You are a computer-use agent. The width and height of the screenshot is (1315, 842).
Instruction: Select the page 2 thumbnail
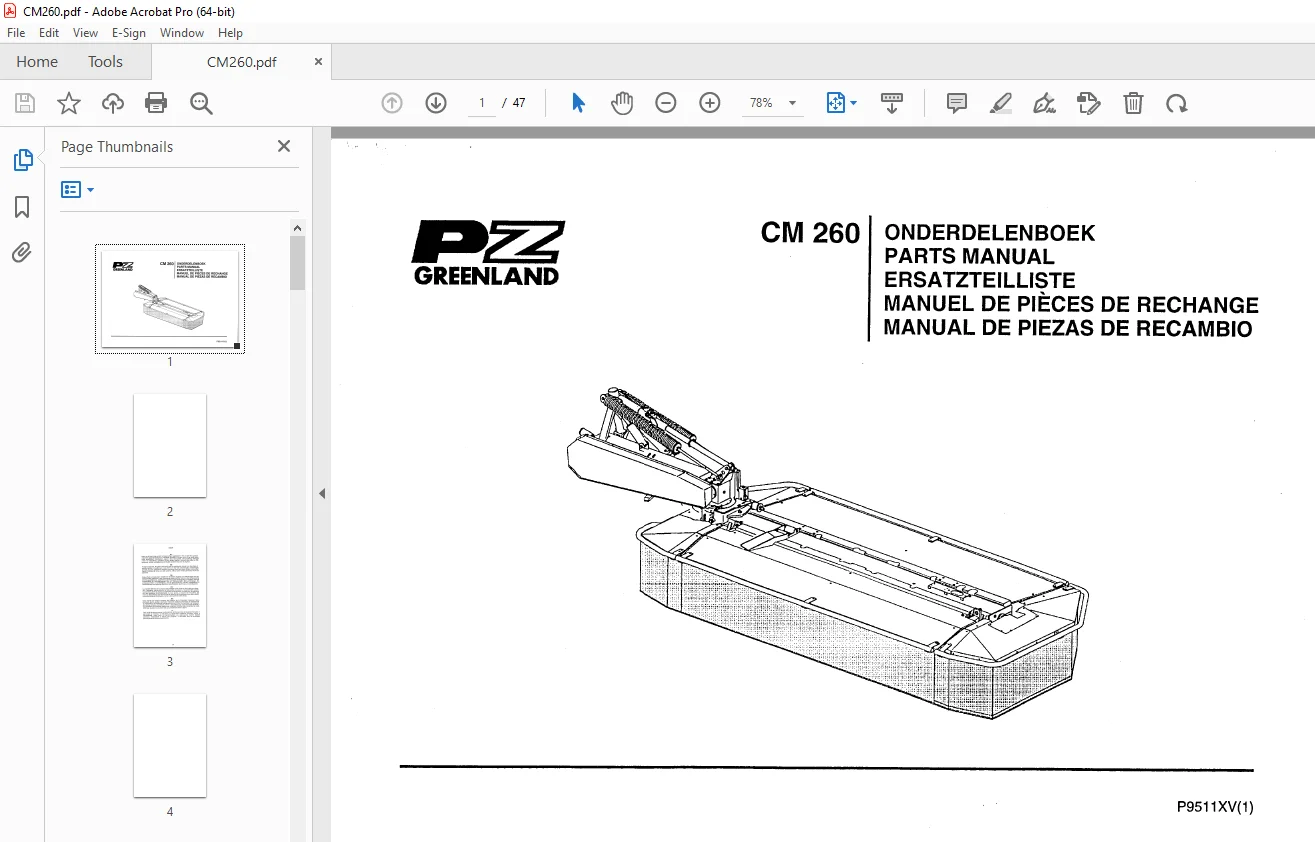(x=170, y=446)
